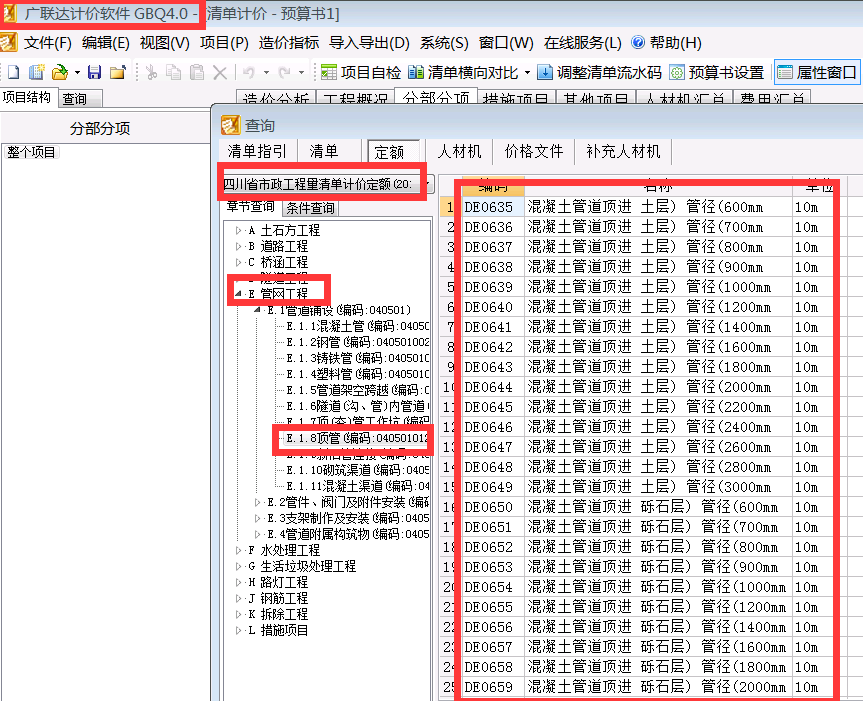Open the 造价指标 menu
The image size is (863, 701).
point(289,43)
